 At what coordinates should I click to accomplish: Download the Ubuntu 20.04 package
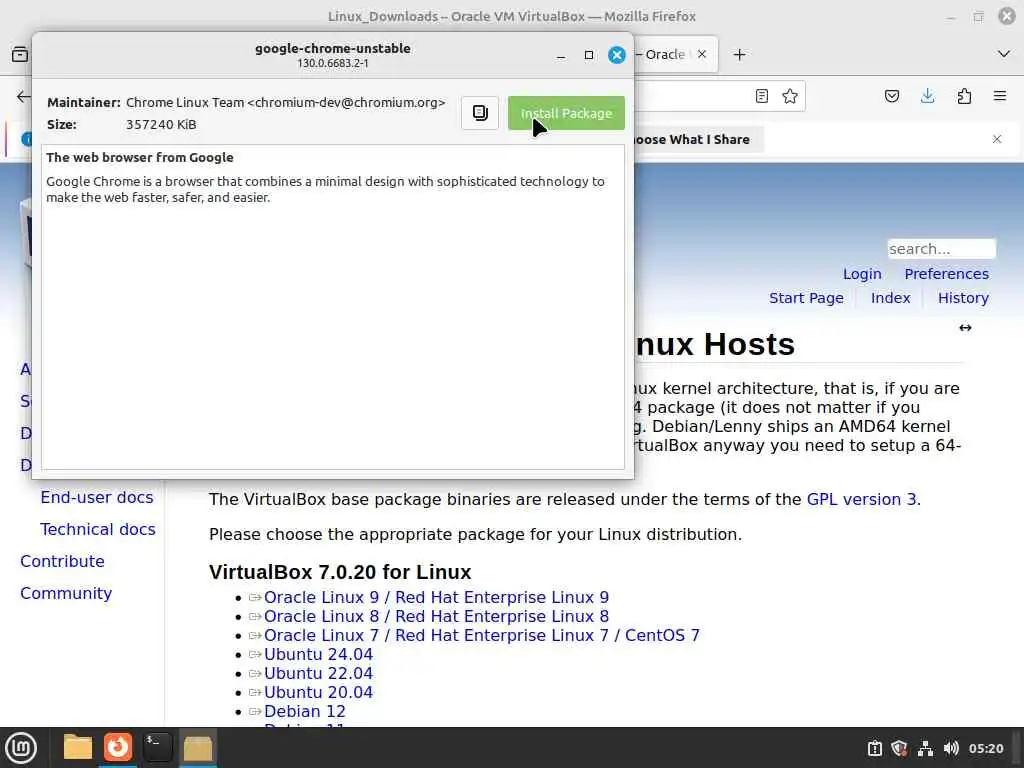click(x=318, y=692)
